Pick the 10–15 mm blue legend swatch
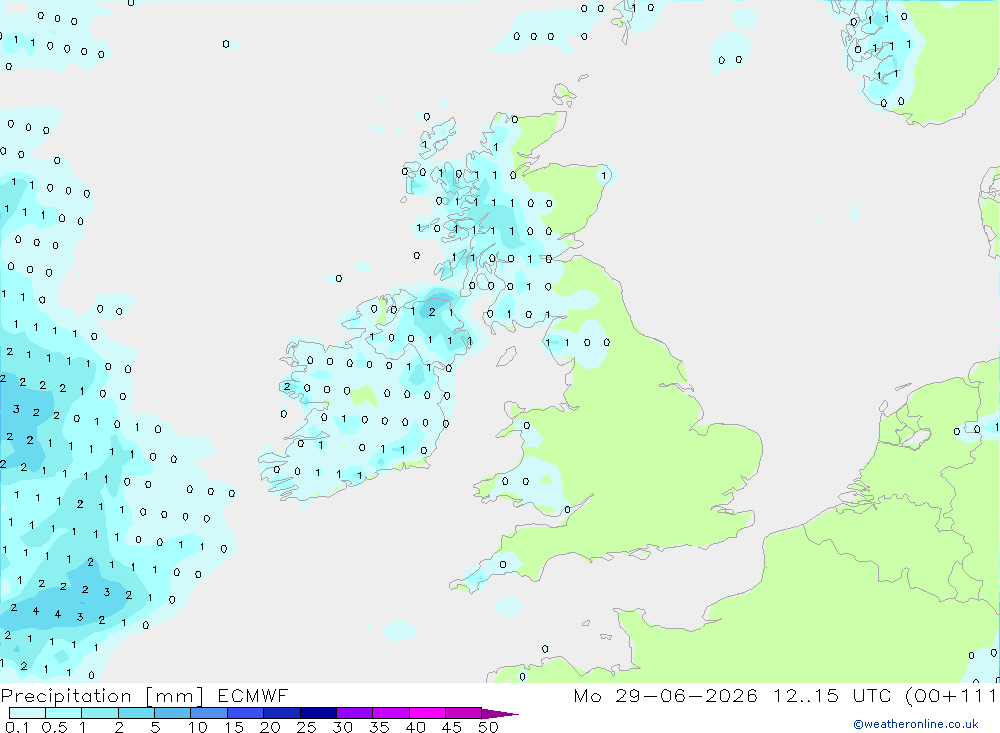Screen dimensions: 1000x733 (x=209, y=713)
